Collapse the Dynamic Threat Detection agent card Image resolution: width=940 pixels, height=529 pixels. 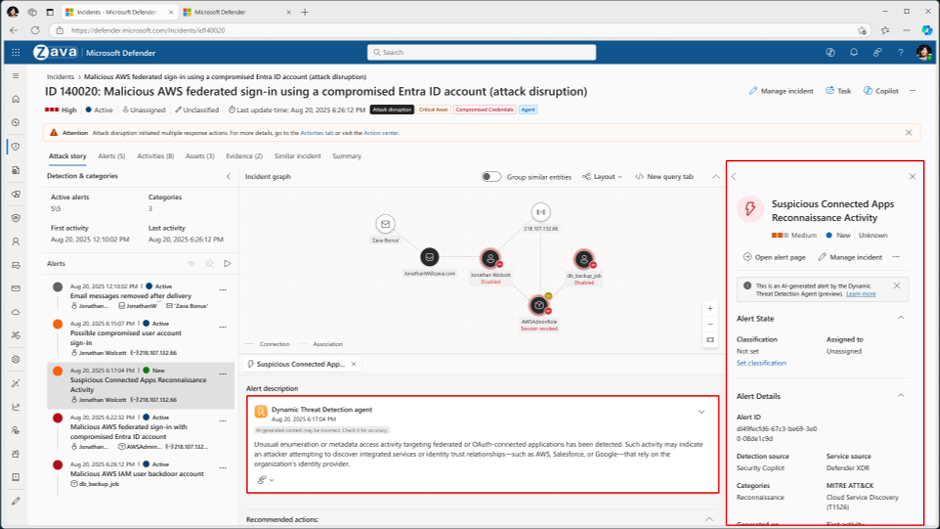point(701,412)
